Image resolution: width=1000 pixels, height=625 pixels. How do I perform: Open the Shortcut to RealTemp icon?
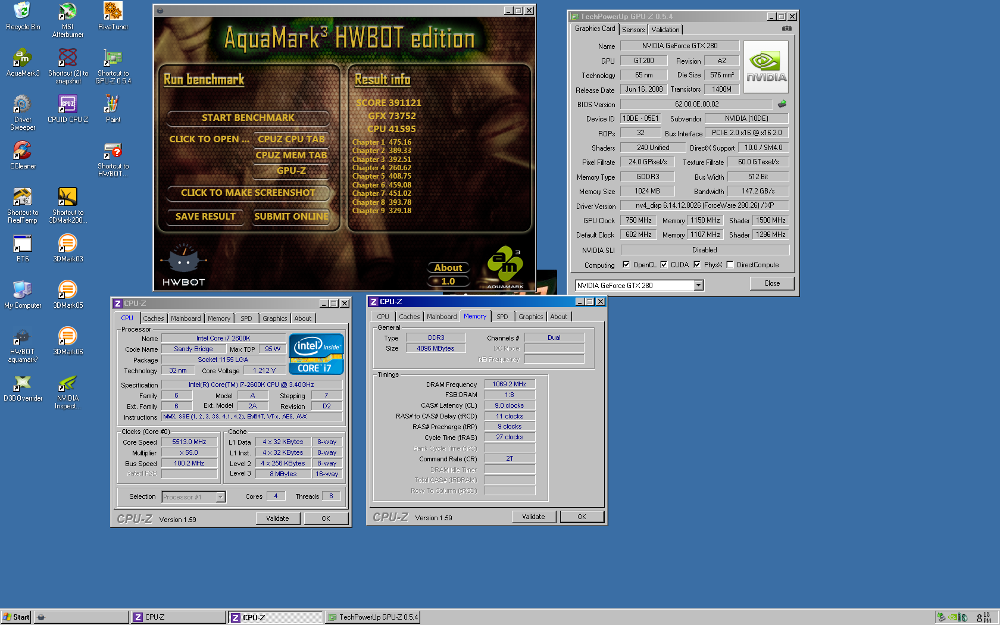22,205
